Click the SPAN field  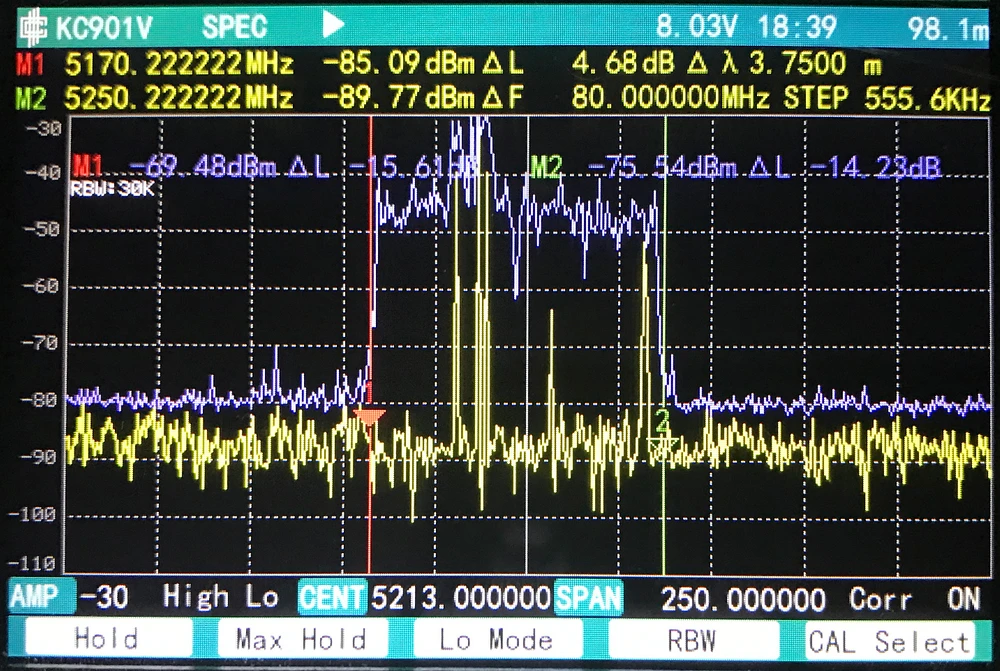[590, 598]
